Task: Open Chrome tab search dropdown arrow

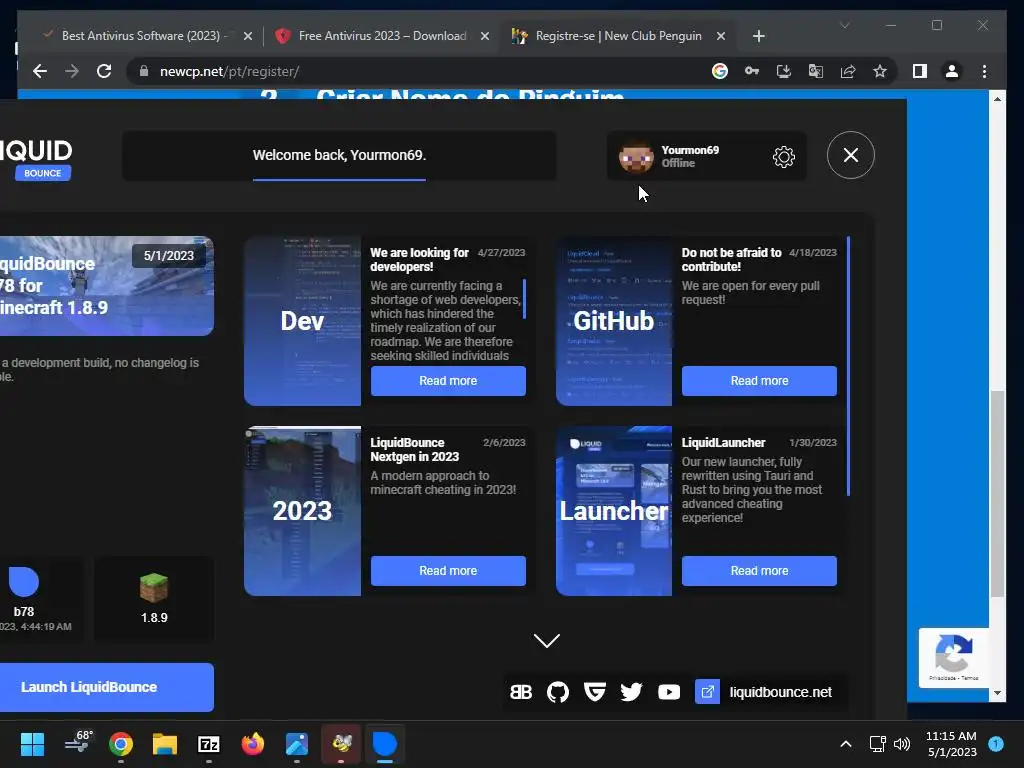Action: point(844,25)
